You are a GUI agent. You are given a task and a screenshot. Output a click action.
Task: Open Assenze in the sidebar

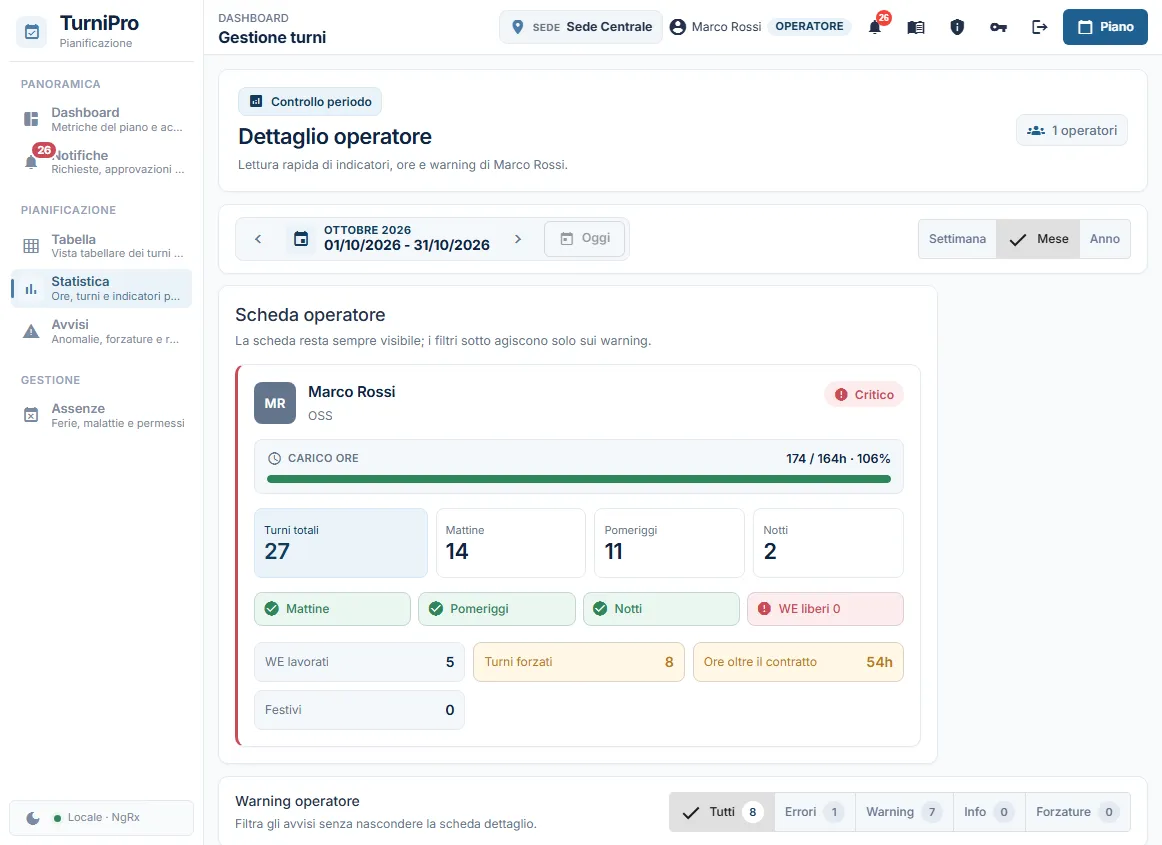[x=102, y=416]
